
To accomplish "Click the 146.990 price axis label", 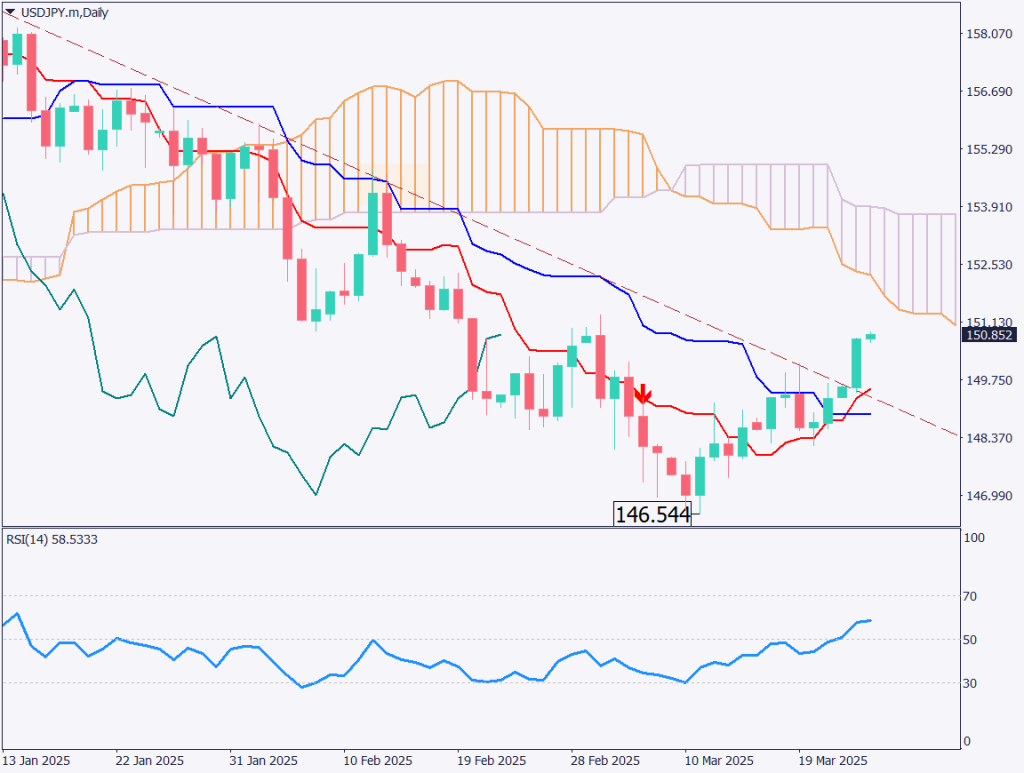I will pyautogui.click(x=989, y=496).
